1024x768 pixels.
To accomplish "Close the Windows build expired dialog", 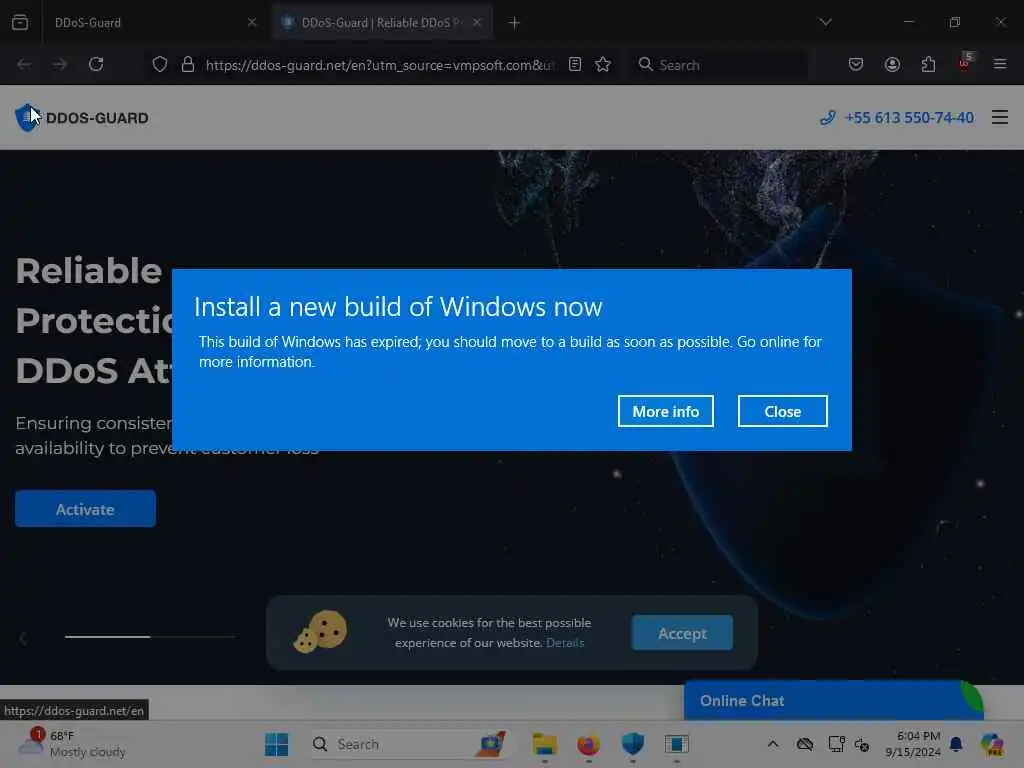I will (x=782, y=411).
